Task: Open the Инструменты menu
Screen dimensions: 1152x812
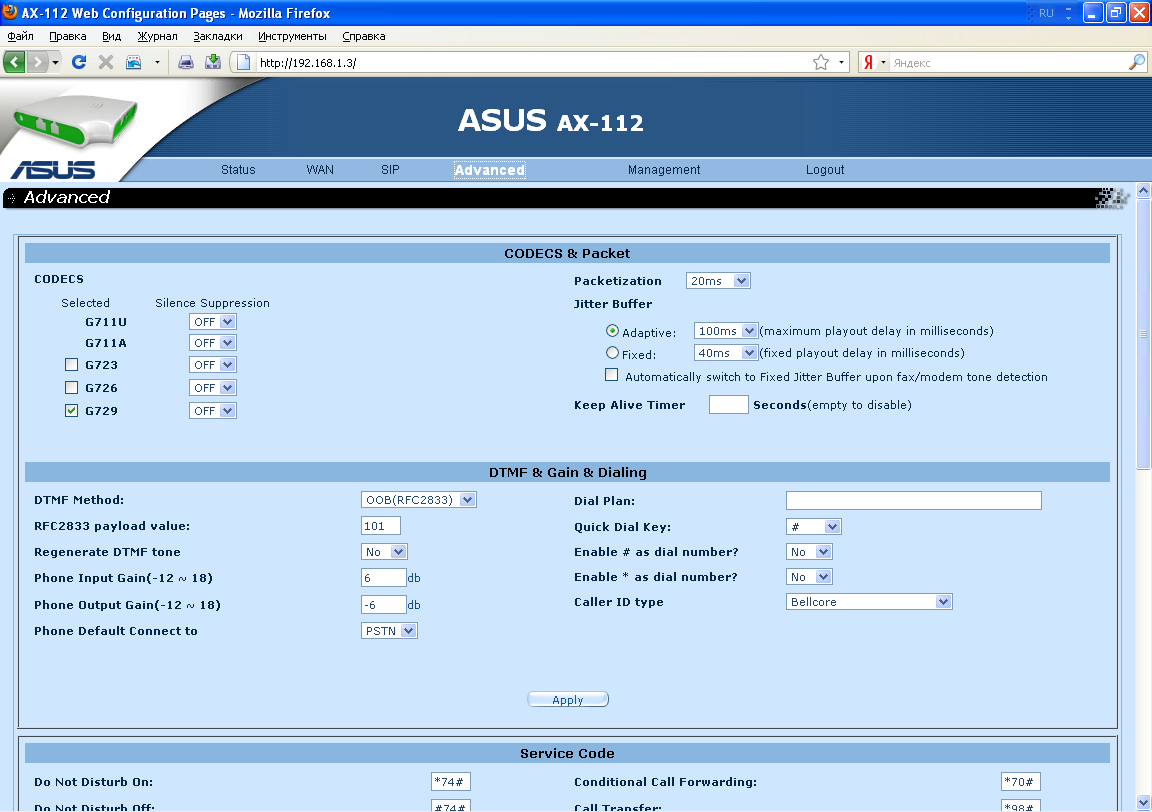Action: [292, 36]
